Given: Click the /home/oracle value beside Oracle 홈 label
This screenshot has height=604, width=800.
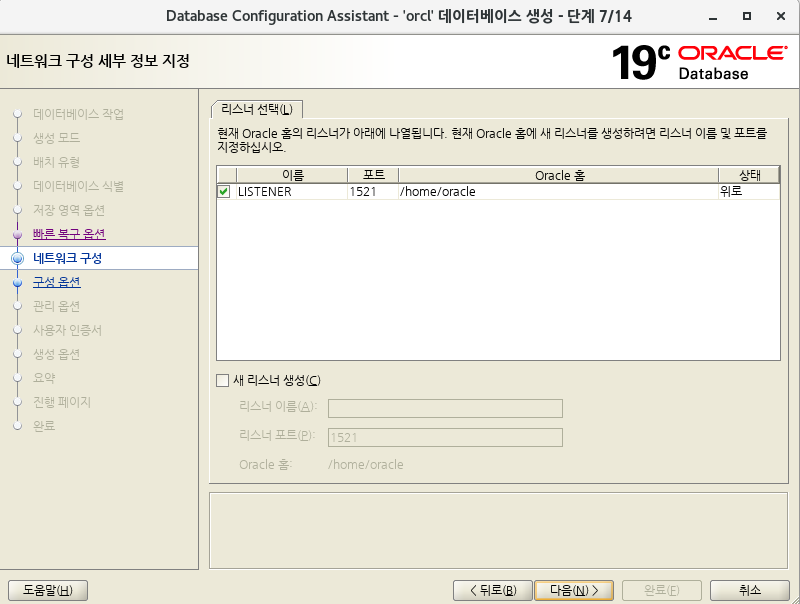Looking at the screenshot, I should coord(366,465).
